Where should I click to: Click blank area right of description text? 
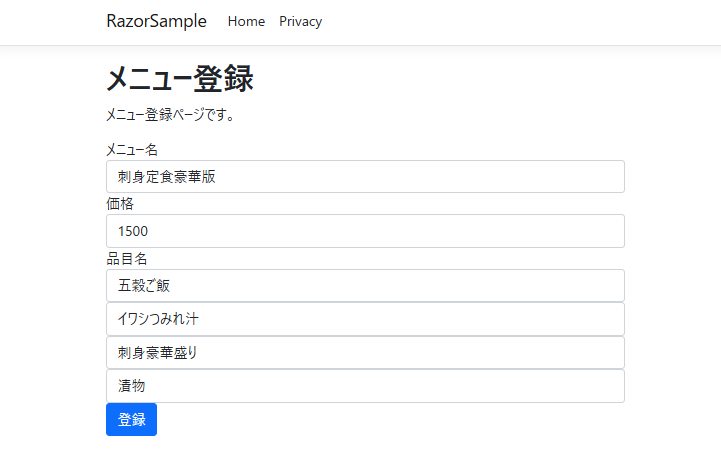click(x=450, y=115)
